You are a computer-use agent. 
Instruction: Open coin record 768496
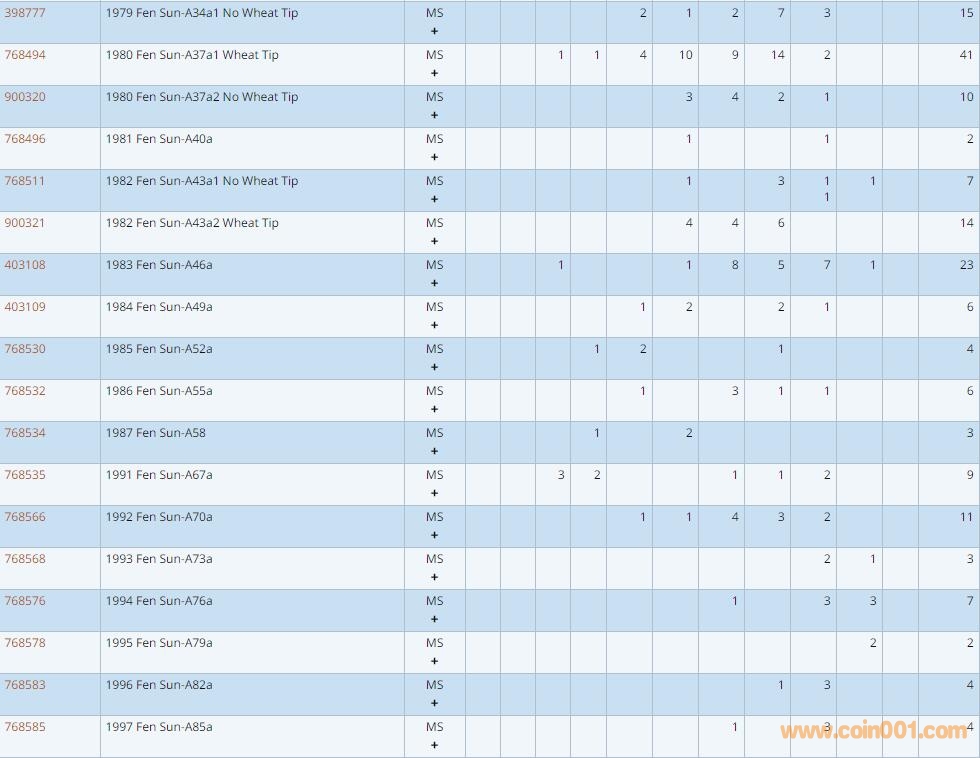(25, 139)
